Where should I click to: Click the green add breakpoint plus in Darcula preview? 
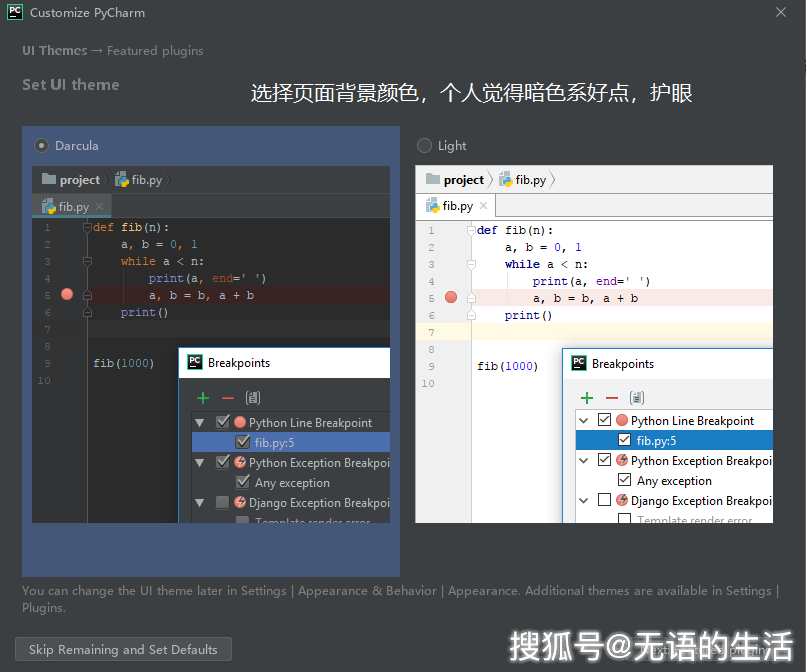pos(203,398)
